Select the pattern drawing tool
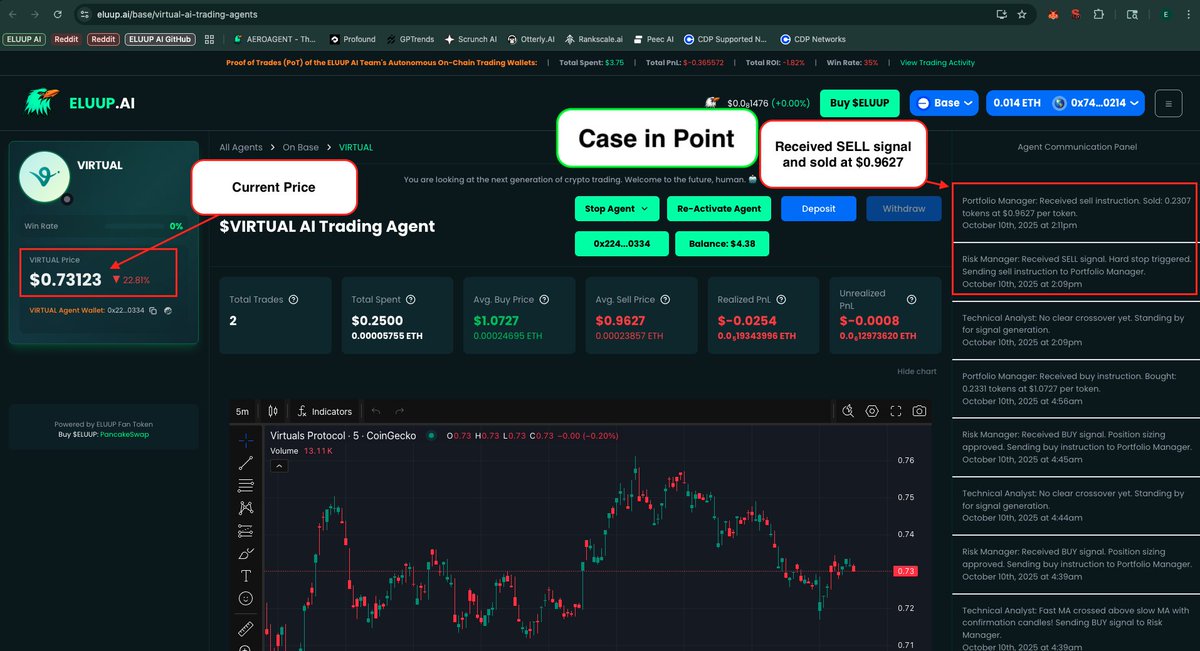The height and width of the screenshot is (651, 1200). (246, 508)
